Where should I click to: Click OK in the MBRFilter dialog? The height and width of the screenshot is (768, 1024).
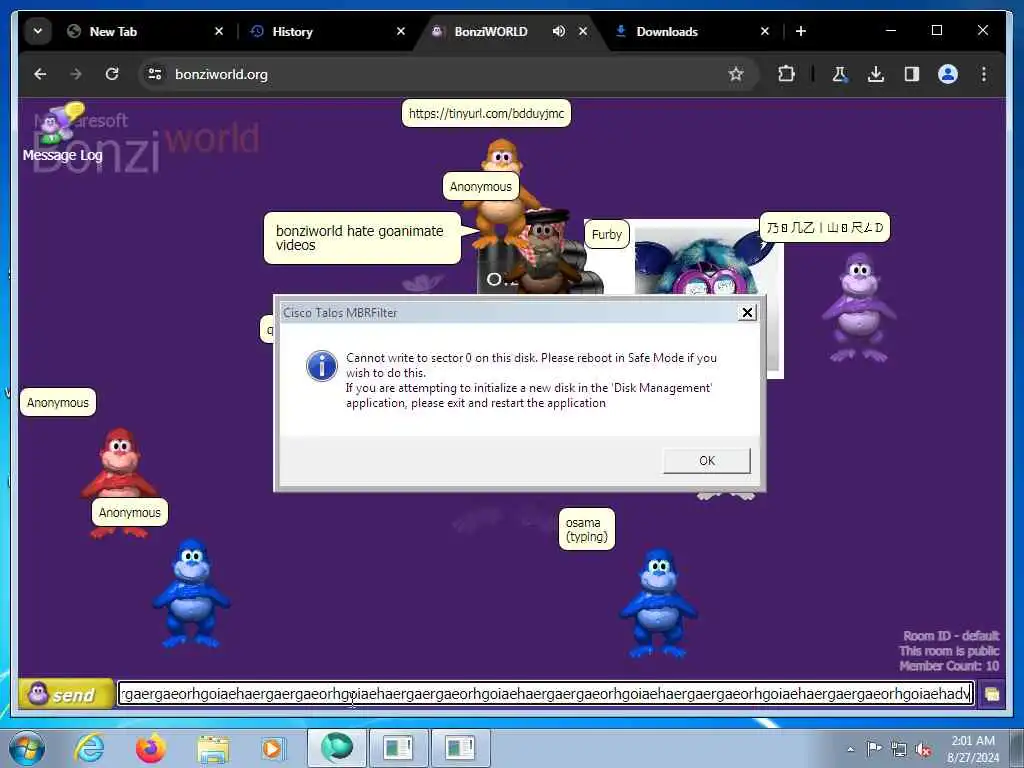(707, 460)
